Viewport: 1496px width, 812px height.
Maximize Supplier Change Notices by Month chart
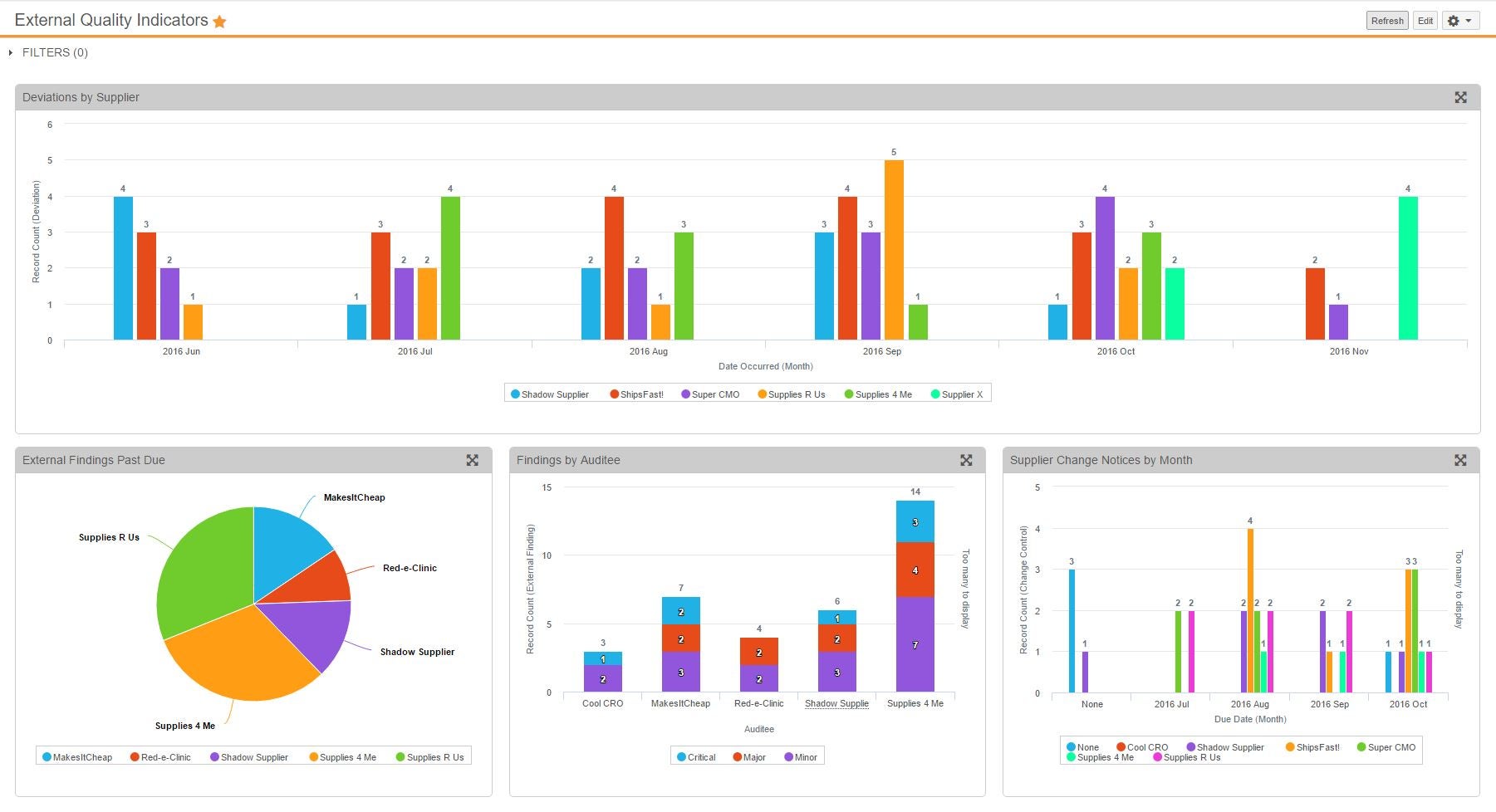[x=1460, y=460]
